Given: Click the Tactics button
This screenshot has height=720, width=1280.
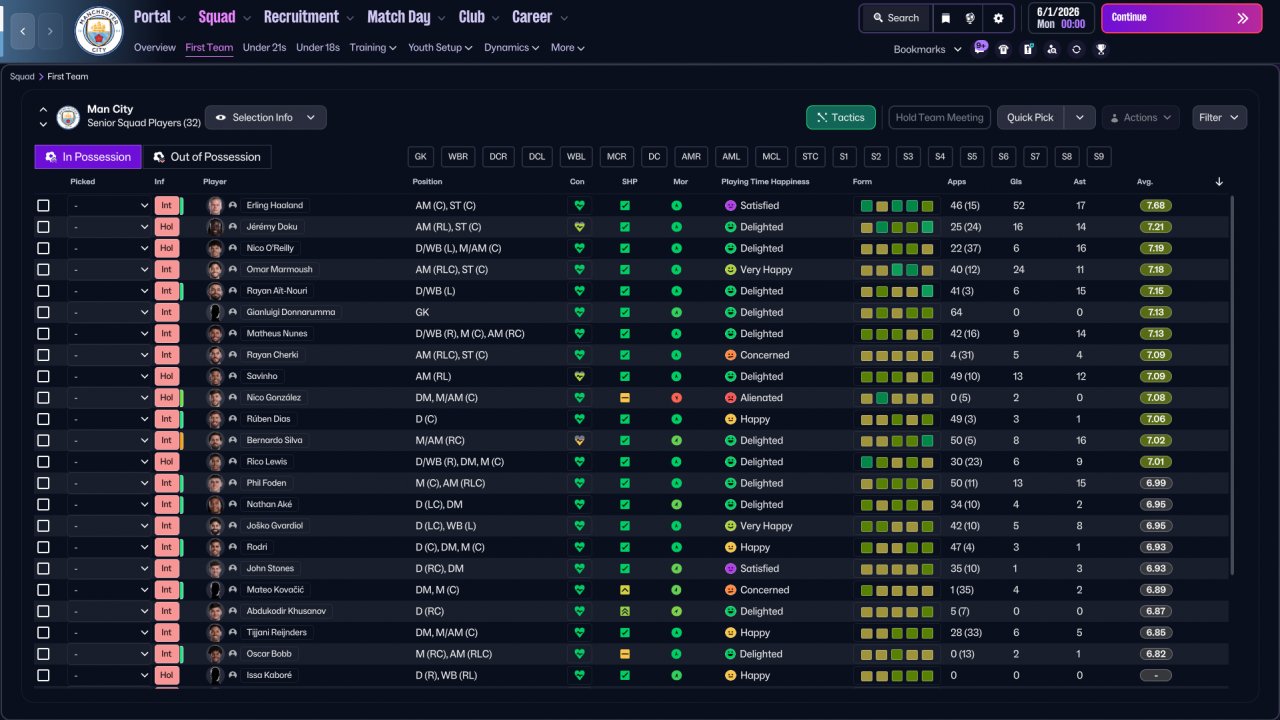Looking at the screenshot, I should (841, 117).
